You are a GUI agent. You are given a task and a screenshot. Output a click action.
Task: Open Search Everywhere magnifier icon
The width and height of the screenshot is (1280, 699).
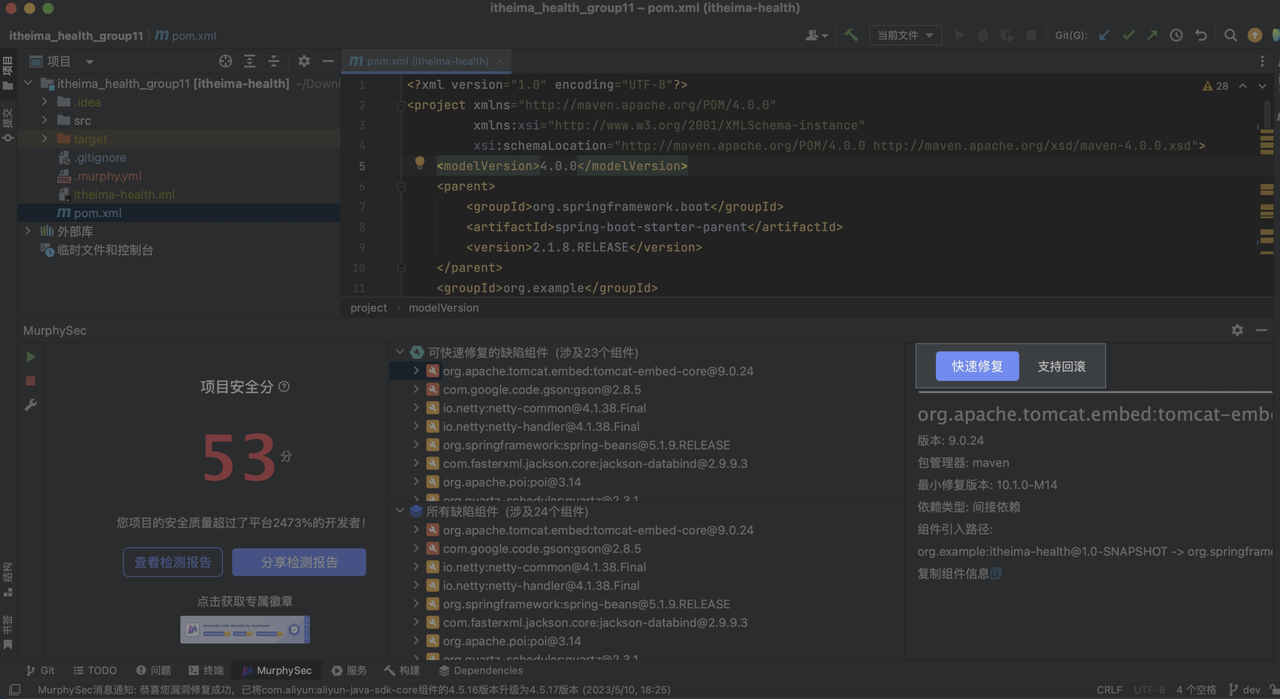point(1231,35)
